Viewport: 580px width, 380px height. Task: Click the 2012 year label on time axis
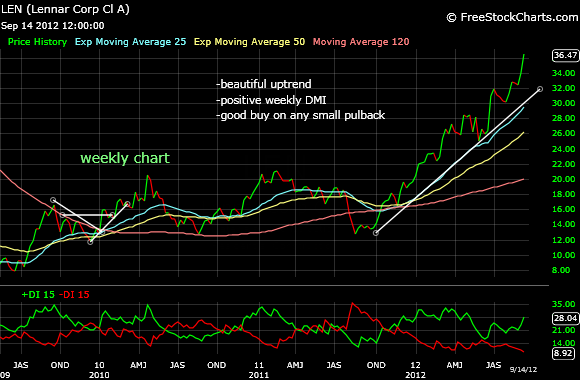(x=415, y=375)
